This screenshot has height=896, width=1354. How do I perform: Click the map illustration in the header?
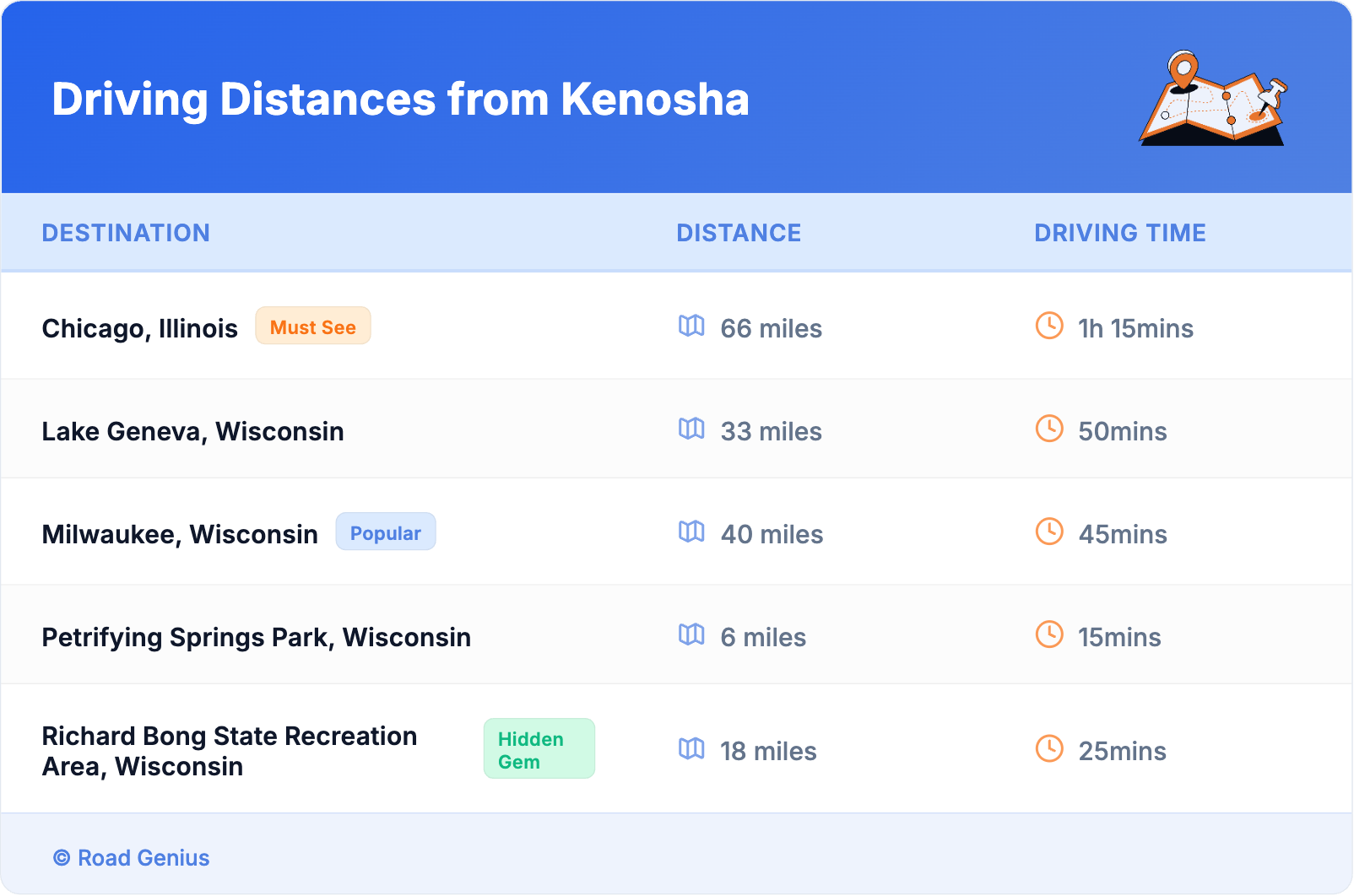1213,99
